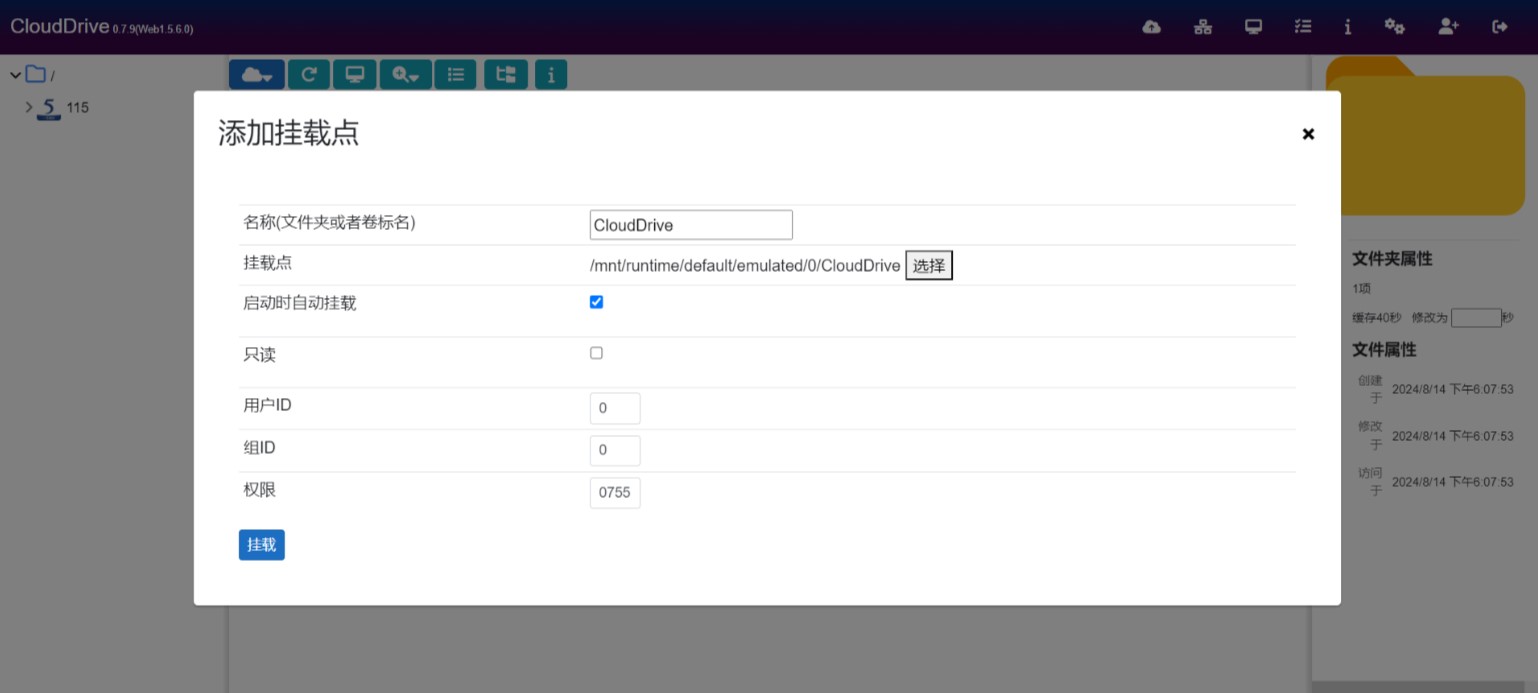1538x693 pixels.
Task: Click the logout arrow icon
Action: 1499,27
